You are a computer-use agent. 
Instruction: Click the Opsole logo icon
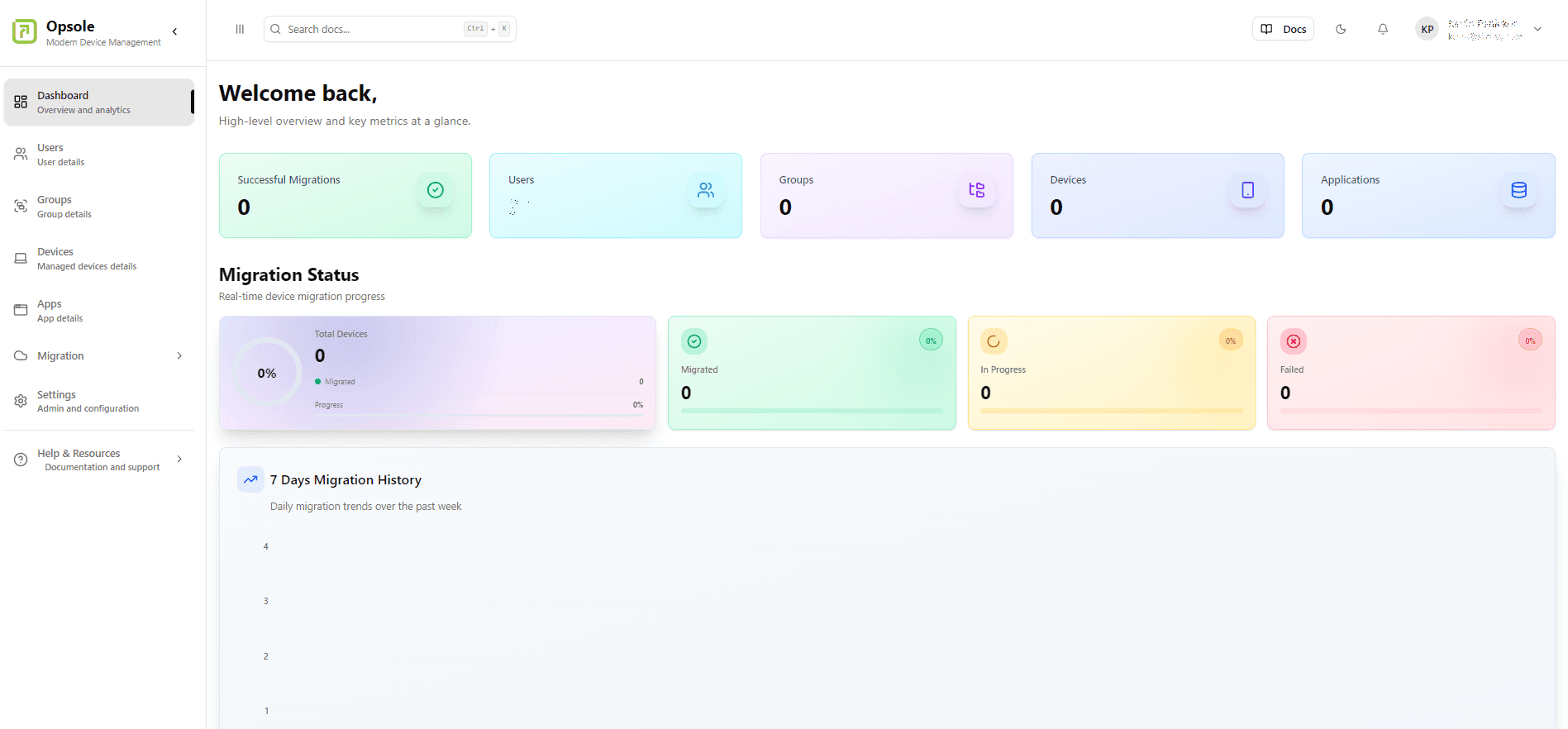click(25, 31)
